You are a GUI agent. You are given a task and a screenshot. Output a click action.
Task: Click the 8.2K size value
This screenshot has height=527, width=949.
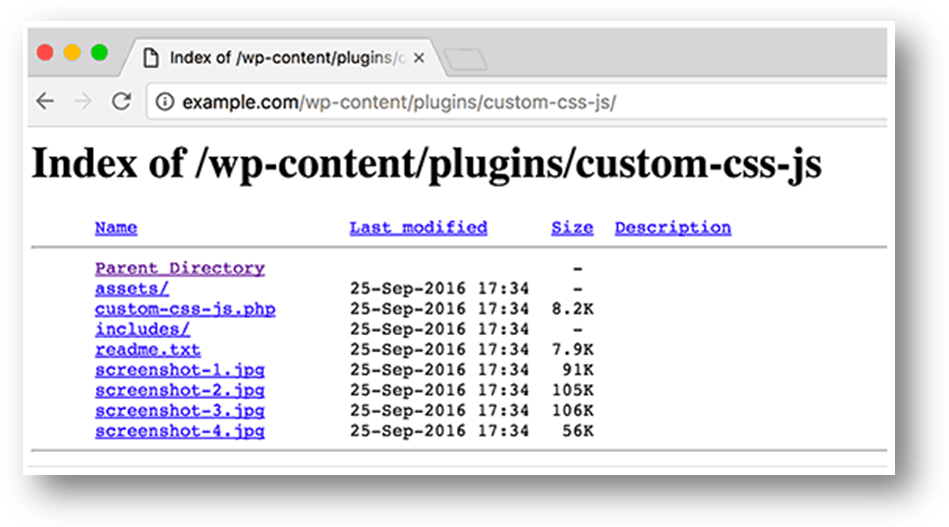pyautogui.click(x=573, y=309)
